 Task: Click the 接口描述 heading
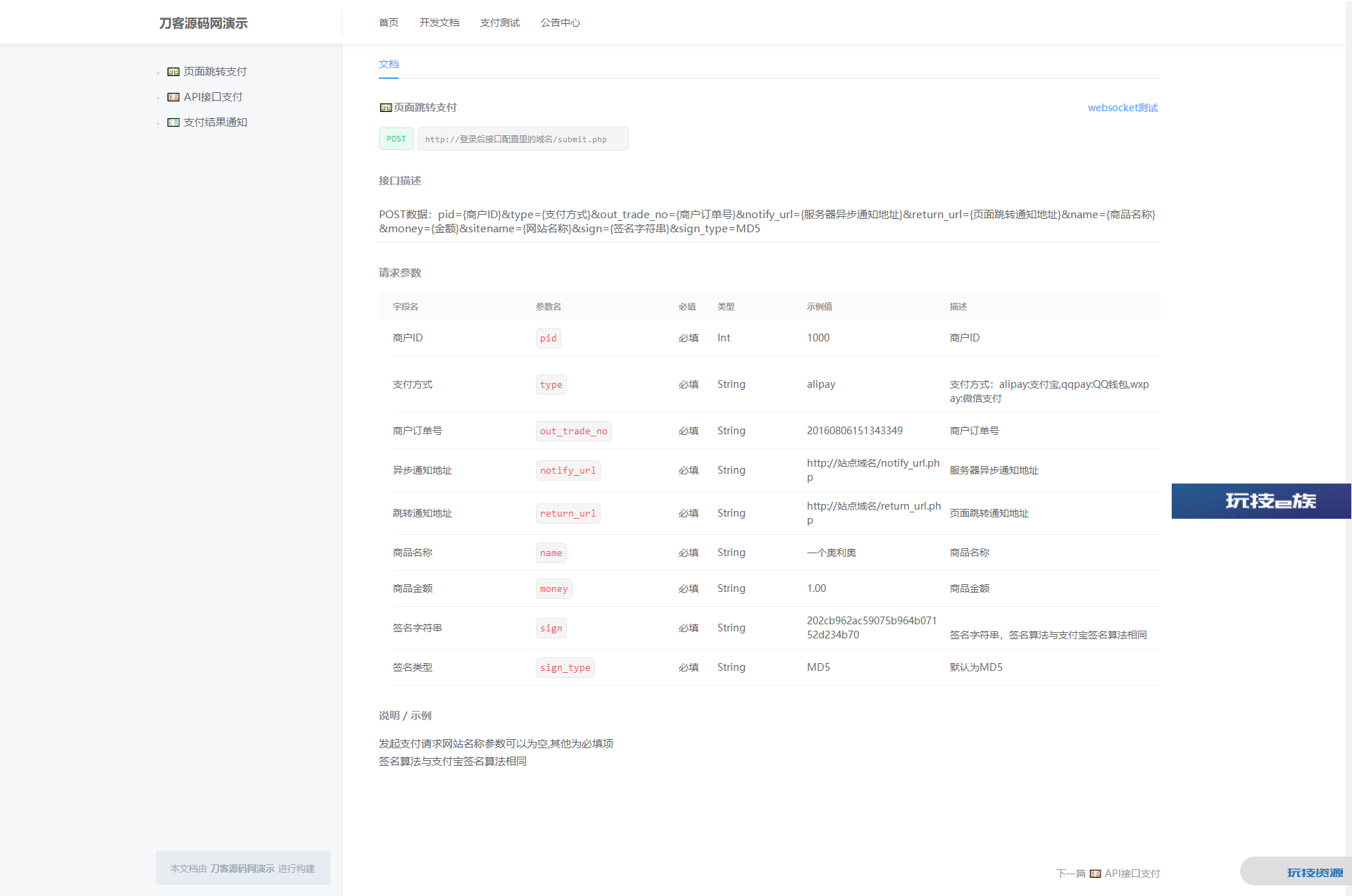tap(400, 181)
